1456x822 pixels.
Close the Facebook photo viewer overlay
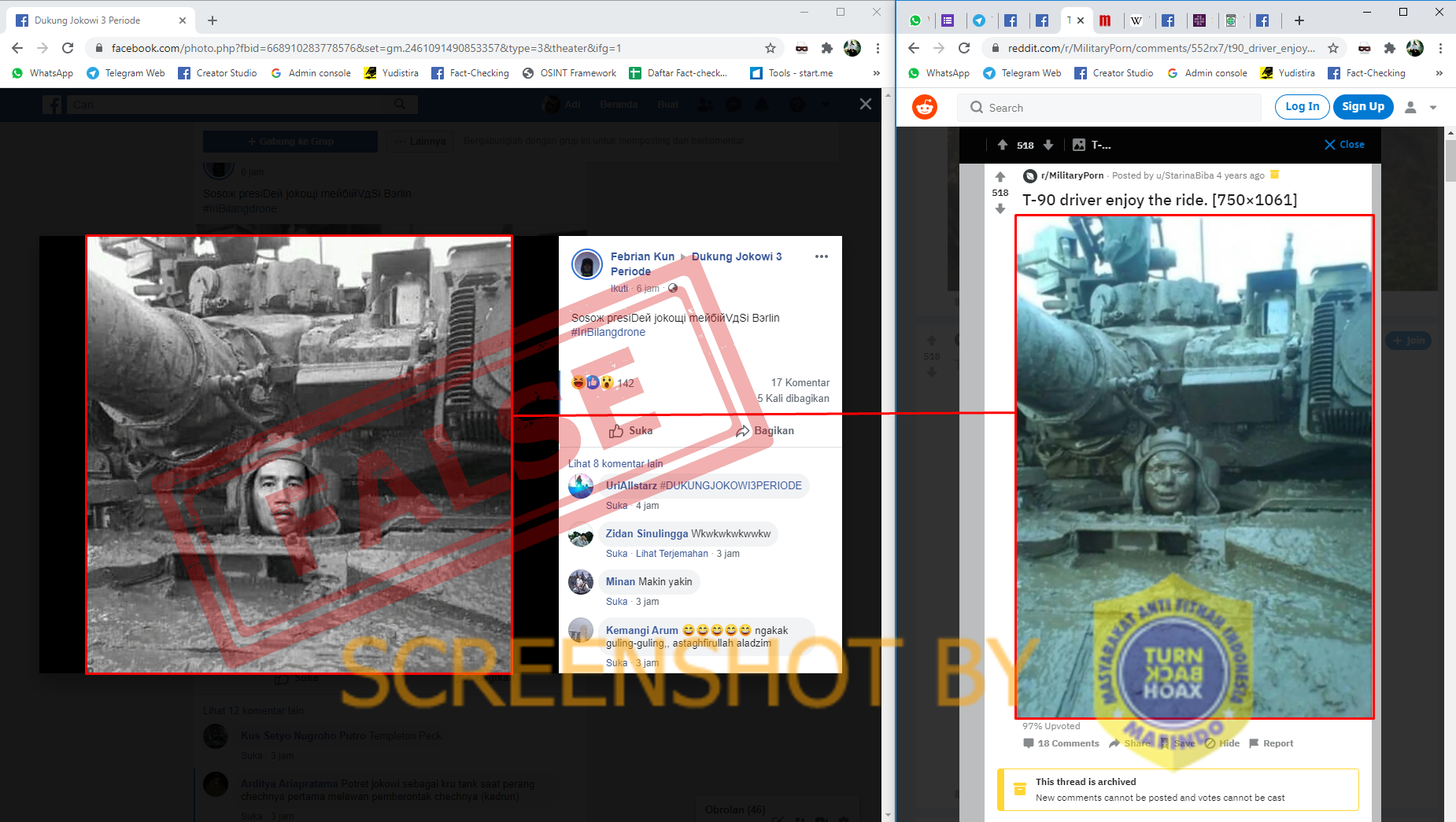[866, 104]
